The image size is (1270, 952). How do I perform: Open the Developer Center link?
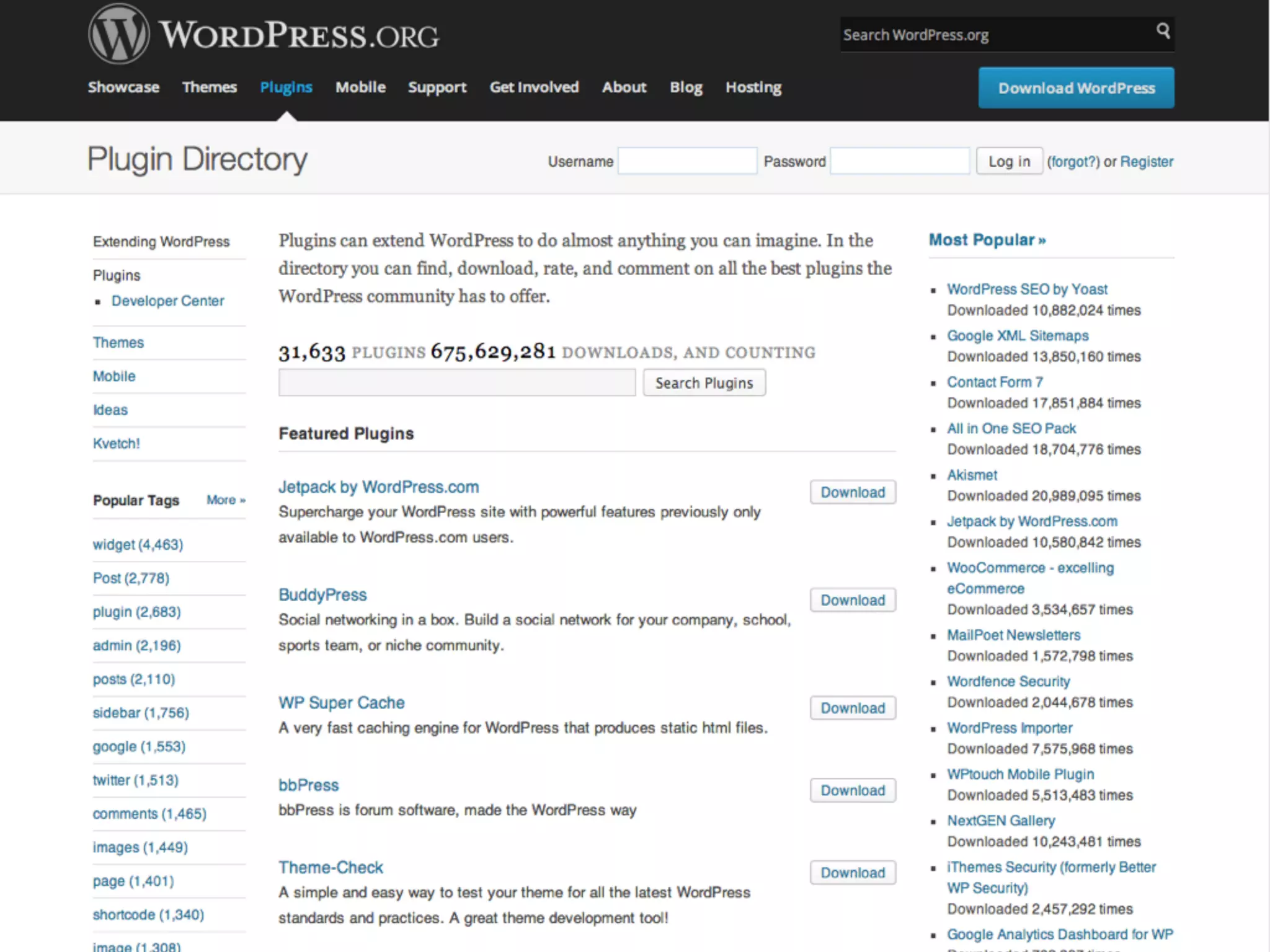pyautogui.click(x=167, y=301)
